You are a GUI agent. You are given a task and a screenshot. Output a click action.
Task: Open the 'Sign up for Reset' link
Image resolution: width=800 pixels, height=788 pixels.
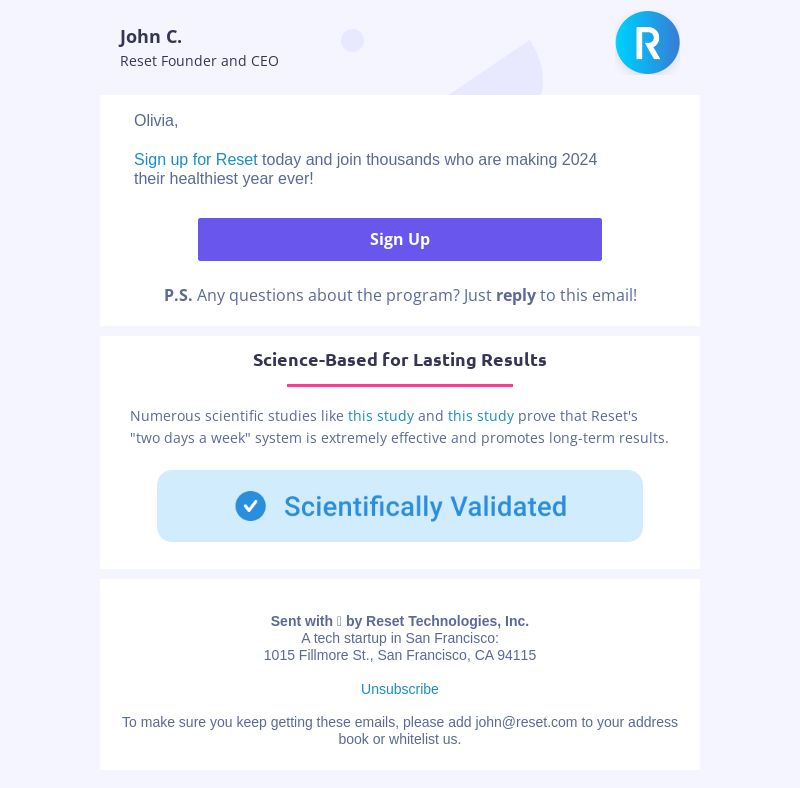click(195, 159)
